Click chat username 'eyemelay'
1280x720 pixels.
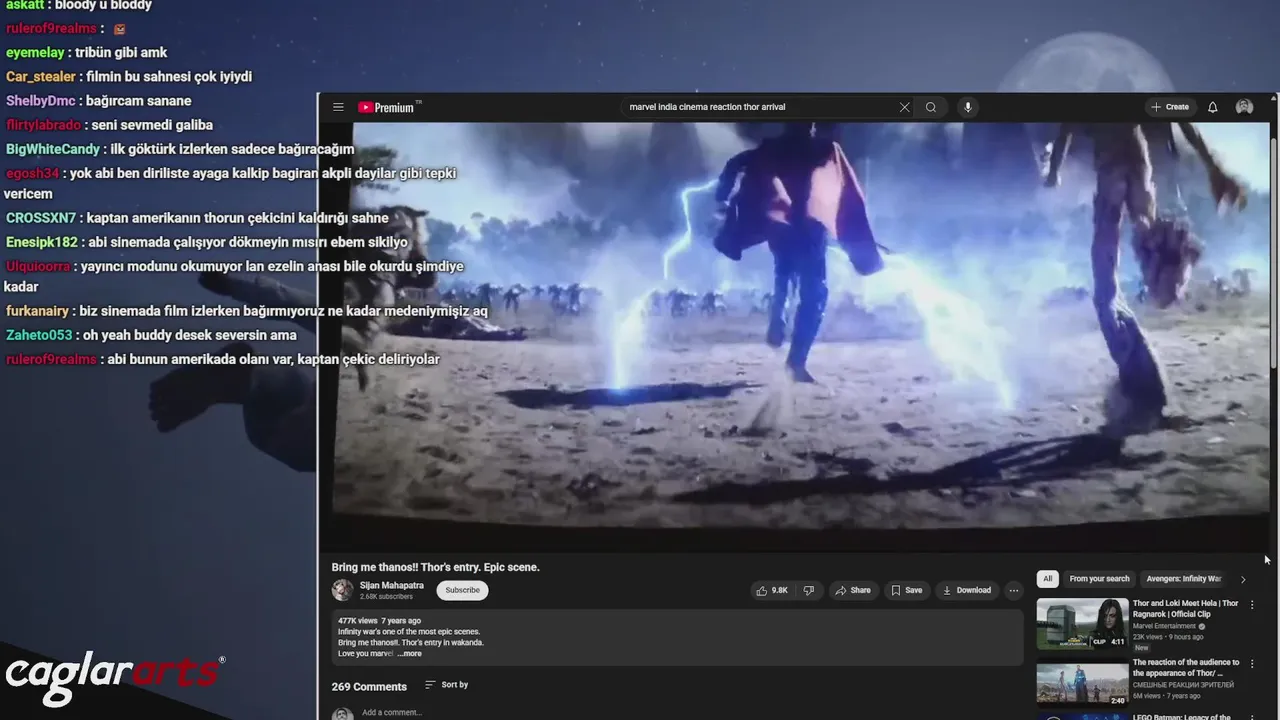[x=35, y=52]
